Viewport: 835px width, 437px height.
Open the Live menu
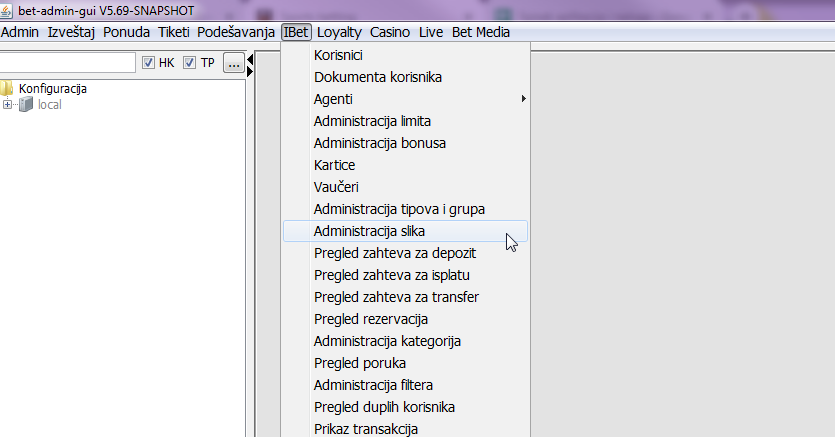[x=431, y=32]
